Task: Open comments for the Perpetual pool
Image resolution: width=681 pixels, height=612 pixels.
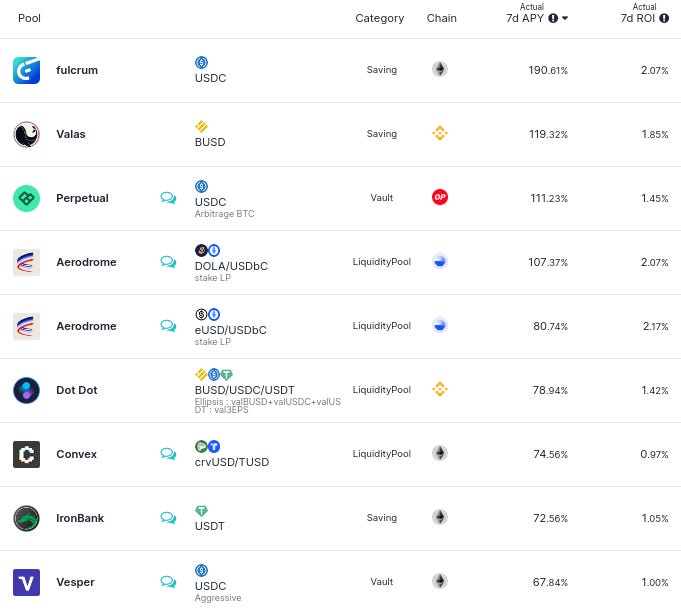Action: (x=168, y=198)
